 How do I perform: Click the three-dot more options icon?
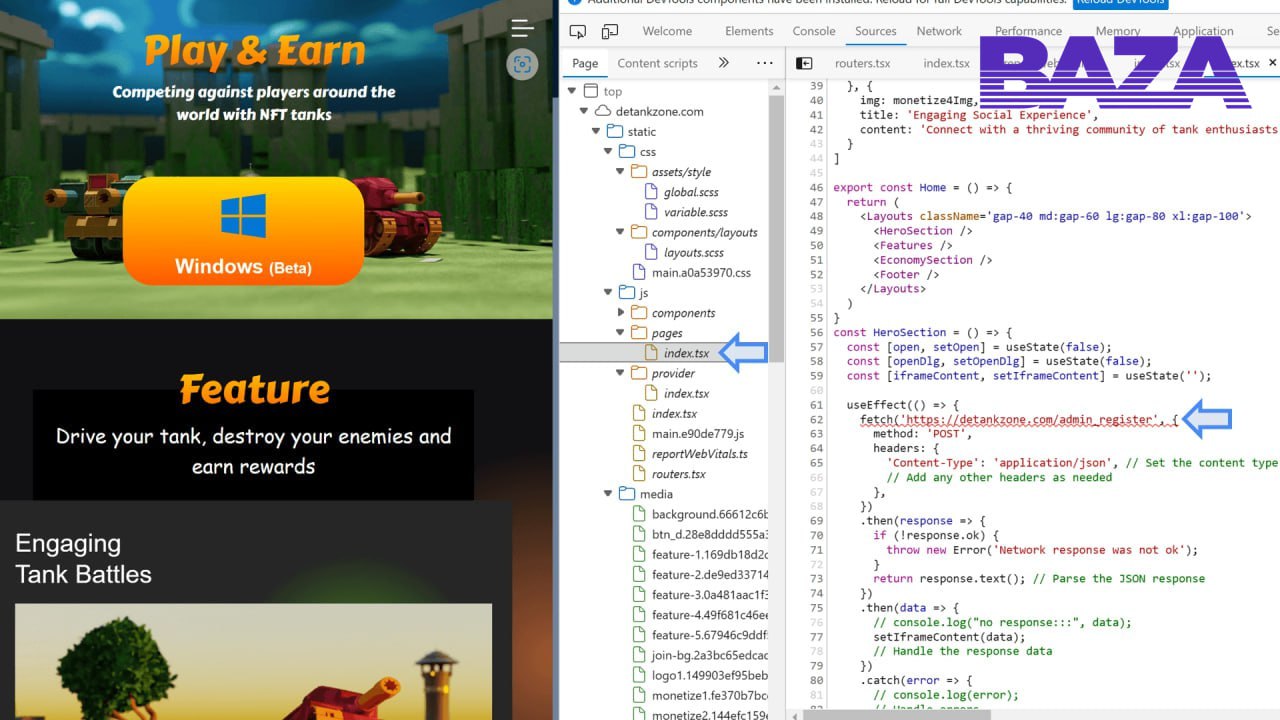pos(765,63)
